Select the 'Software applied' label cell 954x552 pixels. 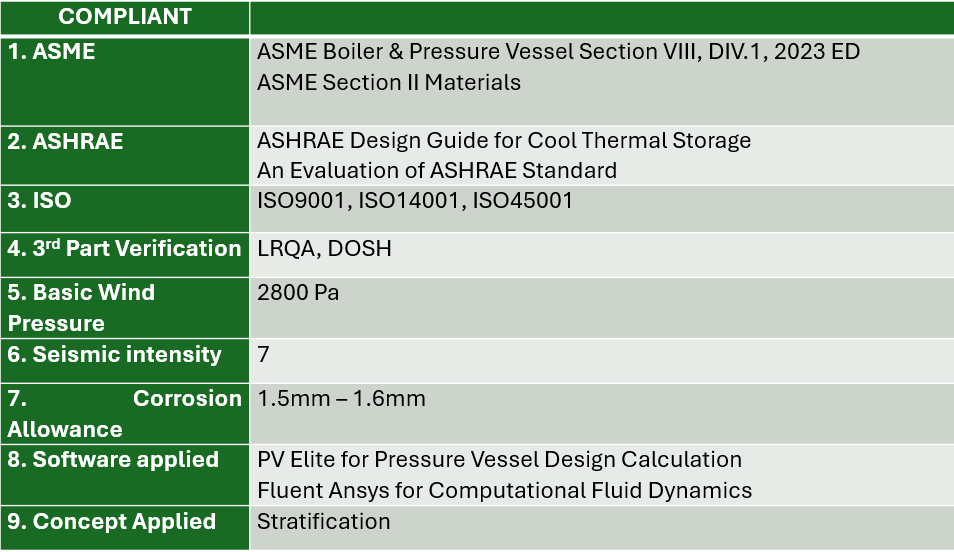[x=125, y=475]
